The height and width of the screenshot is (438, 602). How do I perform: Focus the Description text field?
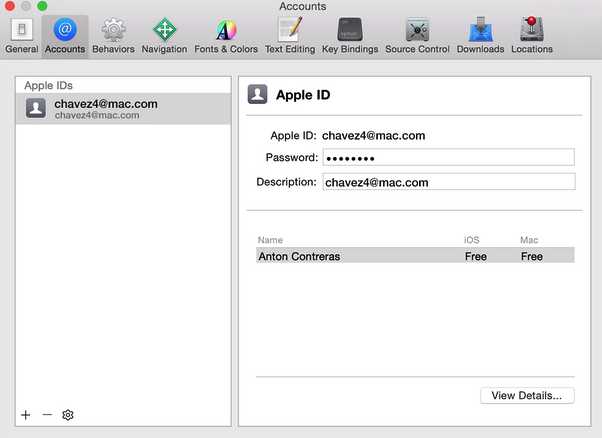[448, 182]
